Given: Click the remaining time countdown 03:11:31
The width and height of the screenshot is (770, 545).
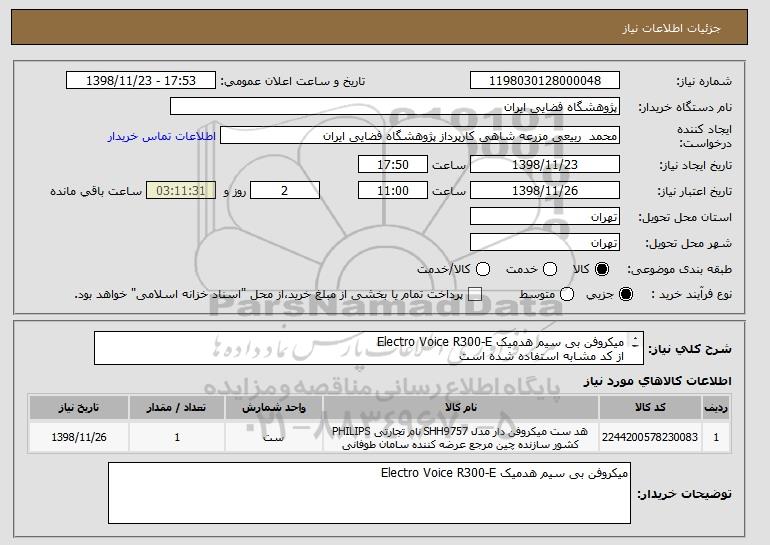Looking at the screenshot, I should (x=181, y=191).
